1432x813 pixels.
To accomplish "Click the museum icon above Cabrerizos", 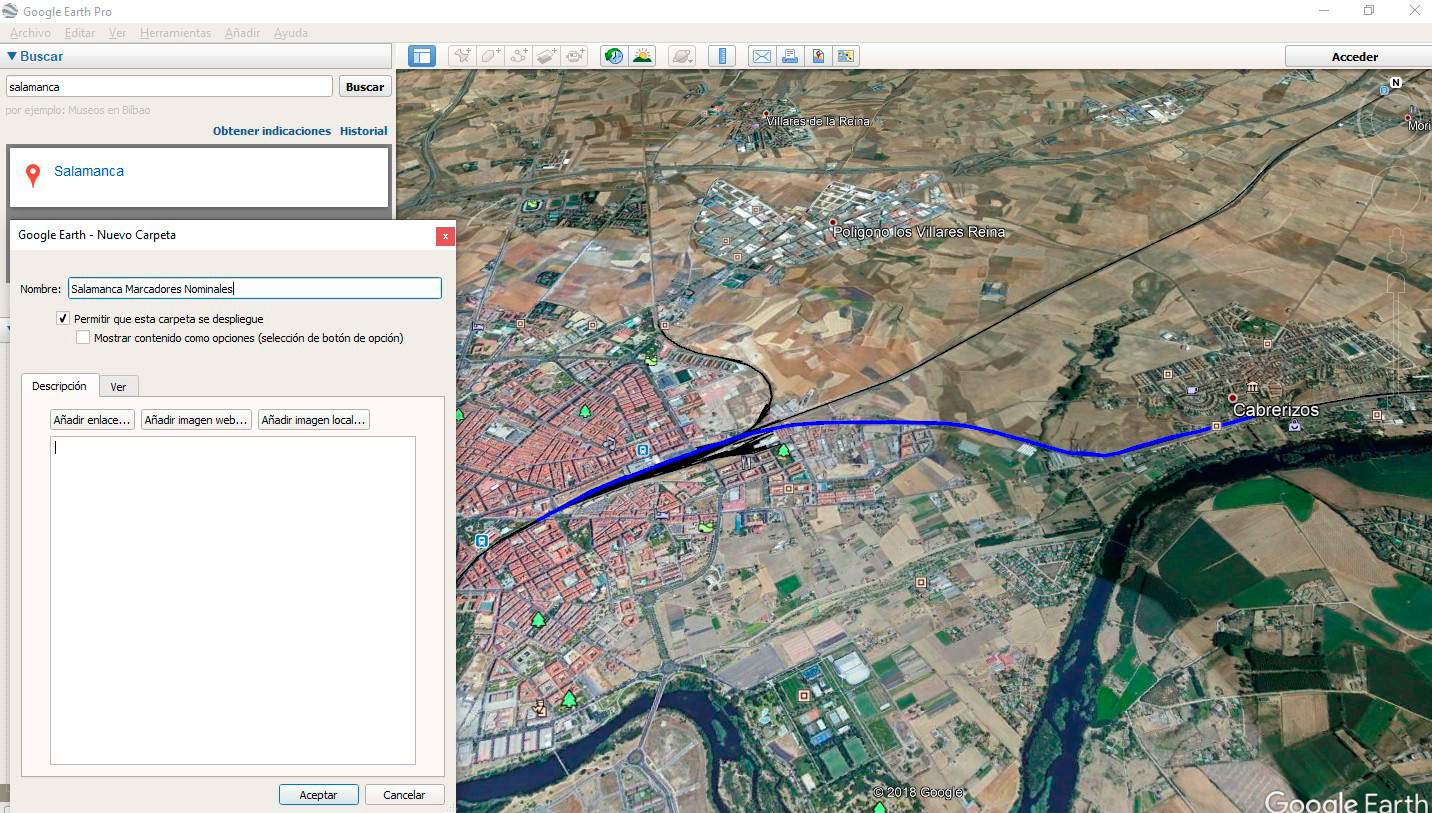I will point(1251,388).
